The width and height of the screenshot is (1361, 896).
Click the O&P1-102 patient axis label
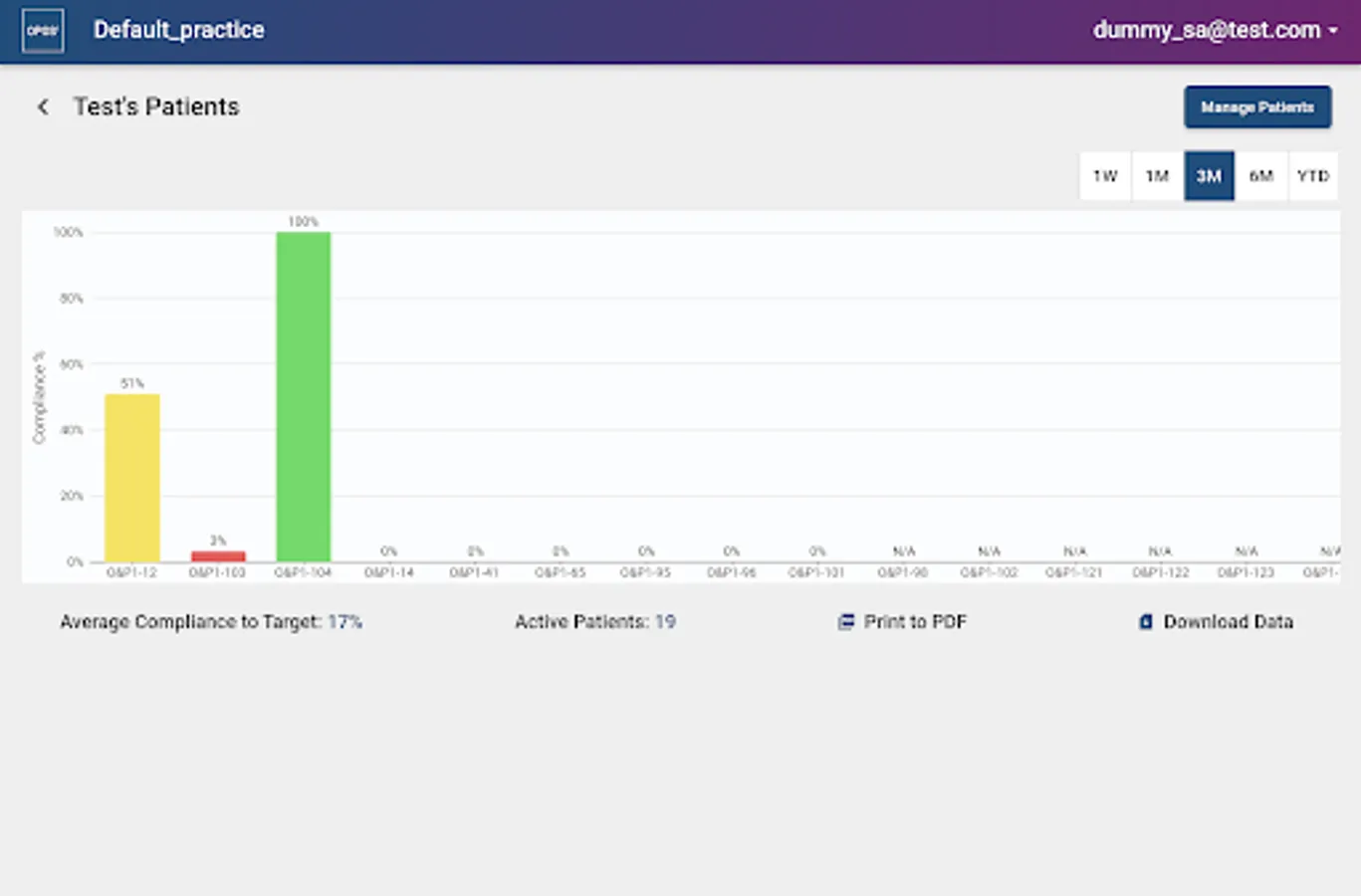pyautogui.click(x=989, y=572)
